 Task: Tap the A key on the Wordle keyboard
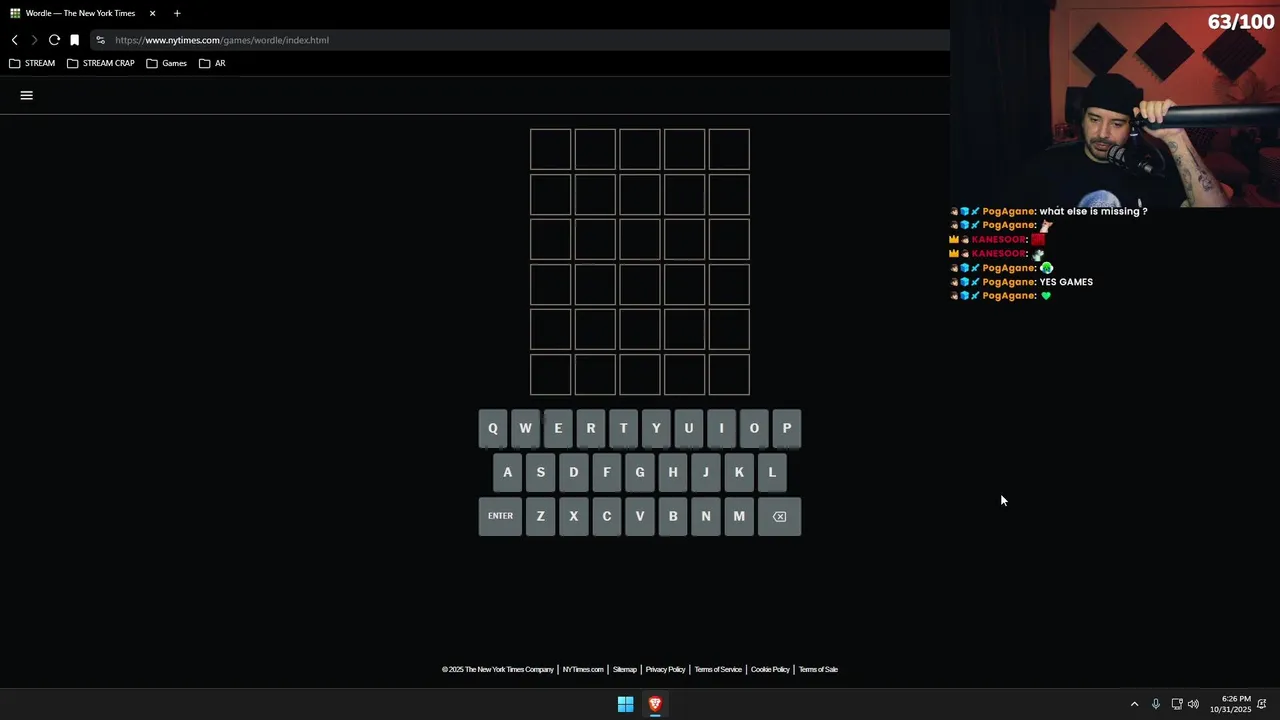[x=508, y=472]
